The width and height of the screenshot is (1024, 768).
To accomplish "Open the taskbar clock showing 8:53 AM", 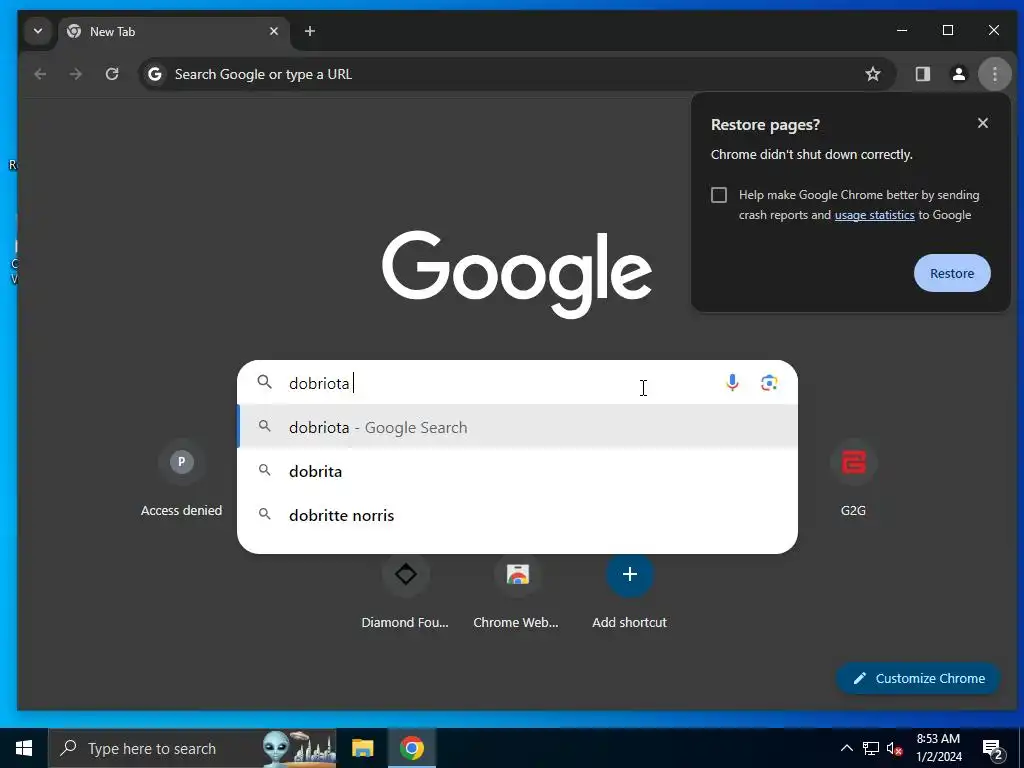I will click(x=938, y=748).
